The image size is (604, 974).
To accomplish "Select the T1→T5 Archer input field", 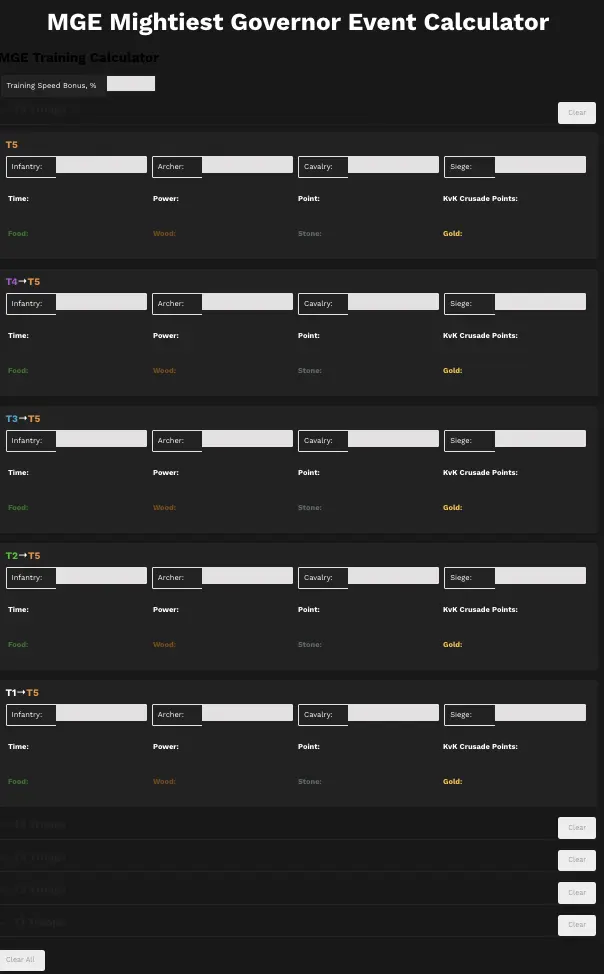I will (x=247, y=713).
